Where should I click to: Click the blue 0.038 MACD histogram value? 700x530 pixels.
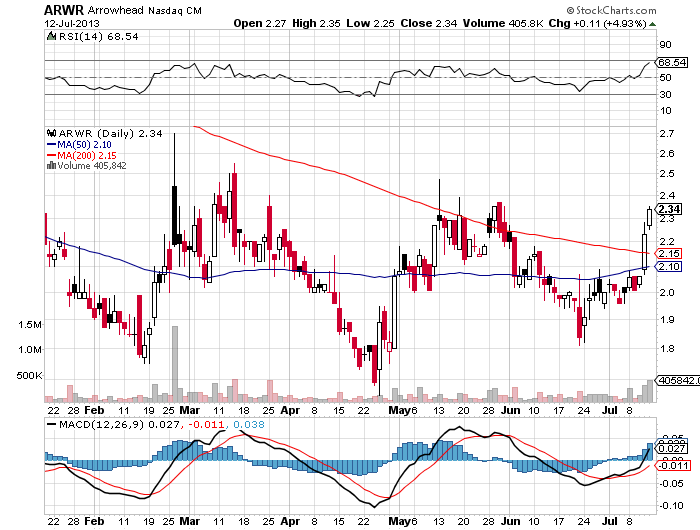point(249,424)
